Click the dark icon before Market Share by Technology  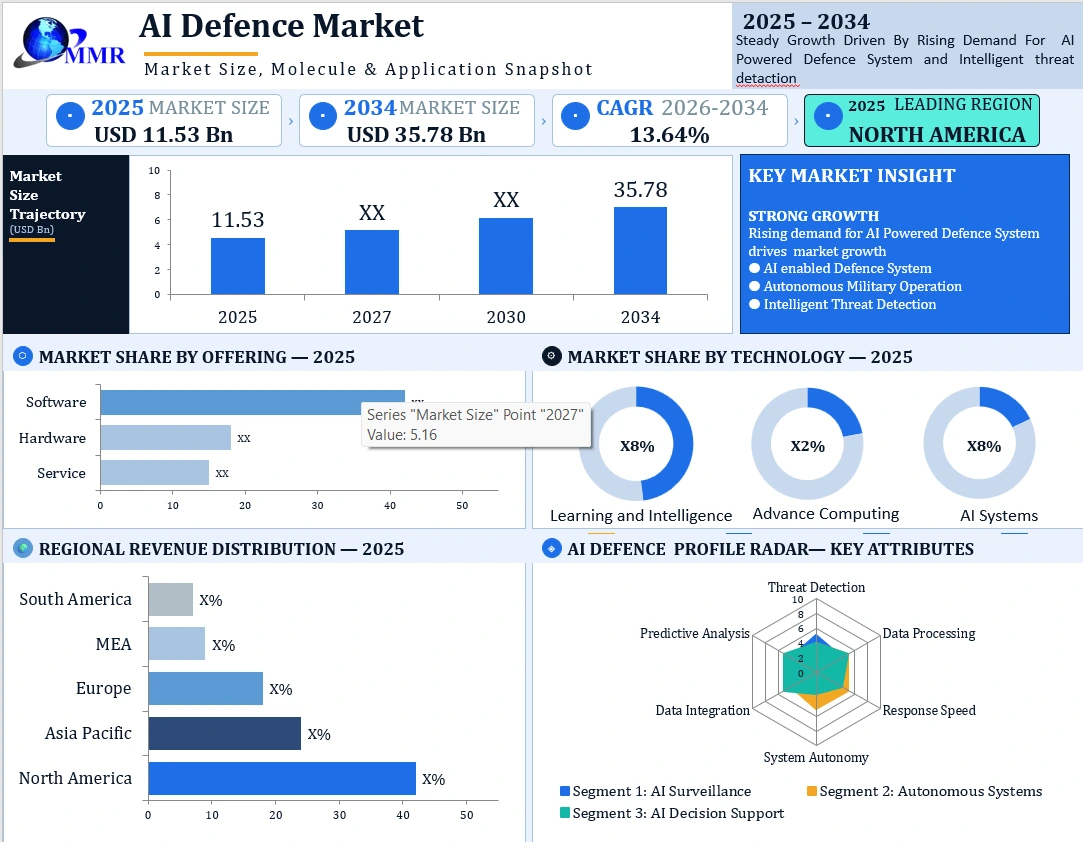551,356
